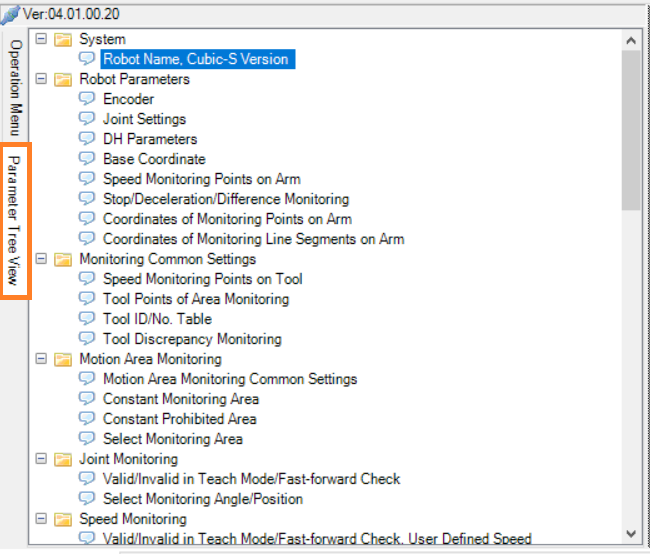
Task: Collapse the Monitoring Common Settings node
Action: (x=41, y=259)
